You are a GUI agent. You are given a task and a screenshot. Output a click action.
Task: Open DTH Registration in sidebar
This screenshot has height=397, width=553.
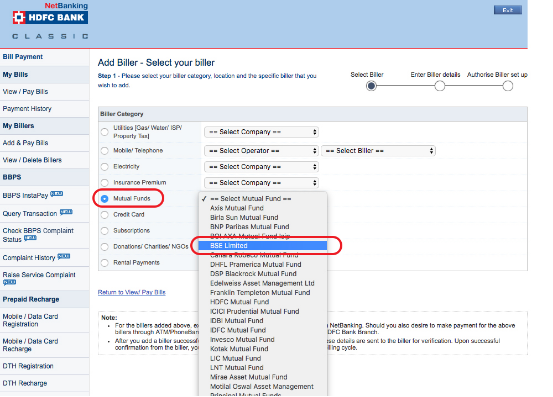coord(28,366)
